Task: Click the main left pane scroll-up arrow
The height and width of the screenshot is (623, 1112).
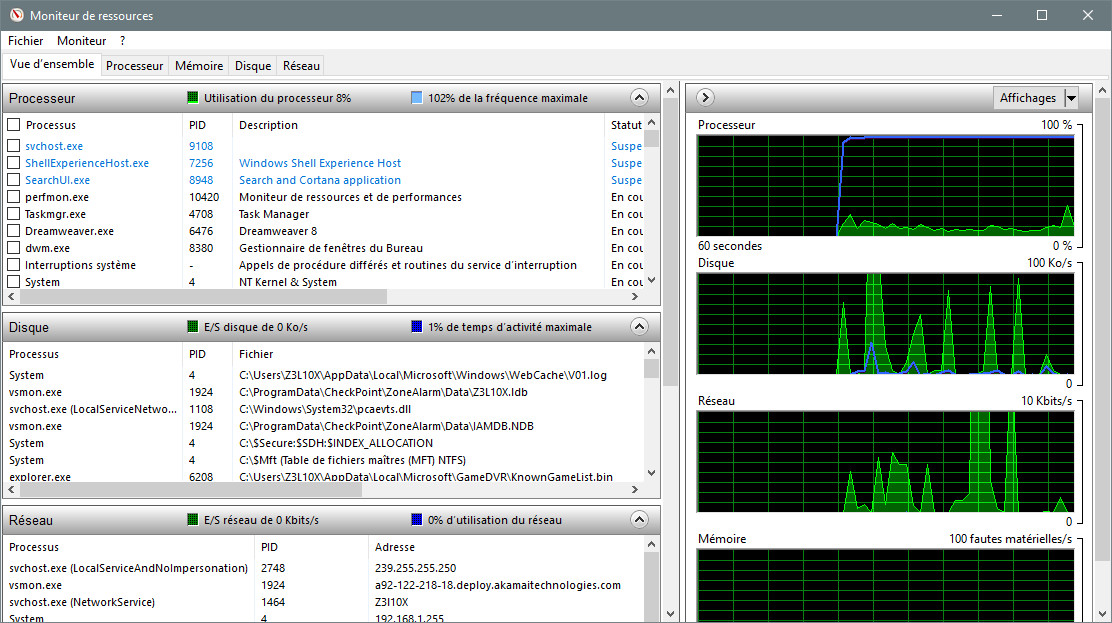Action: pyautogui.click(x=671, y=90)
